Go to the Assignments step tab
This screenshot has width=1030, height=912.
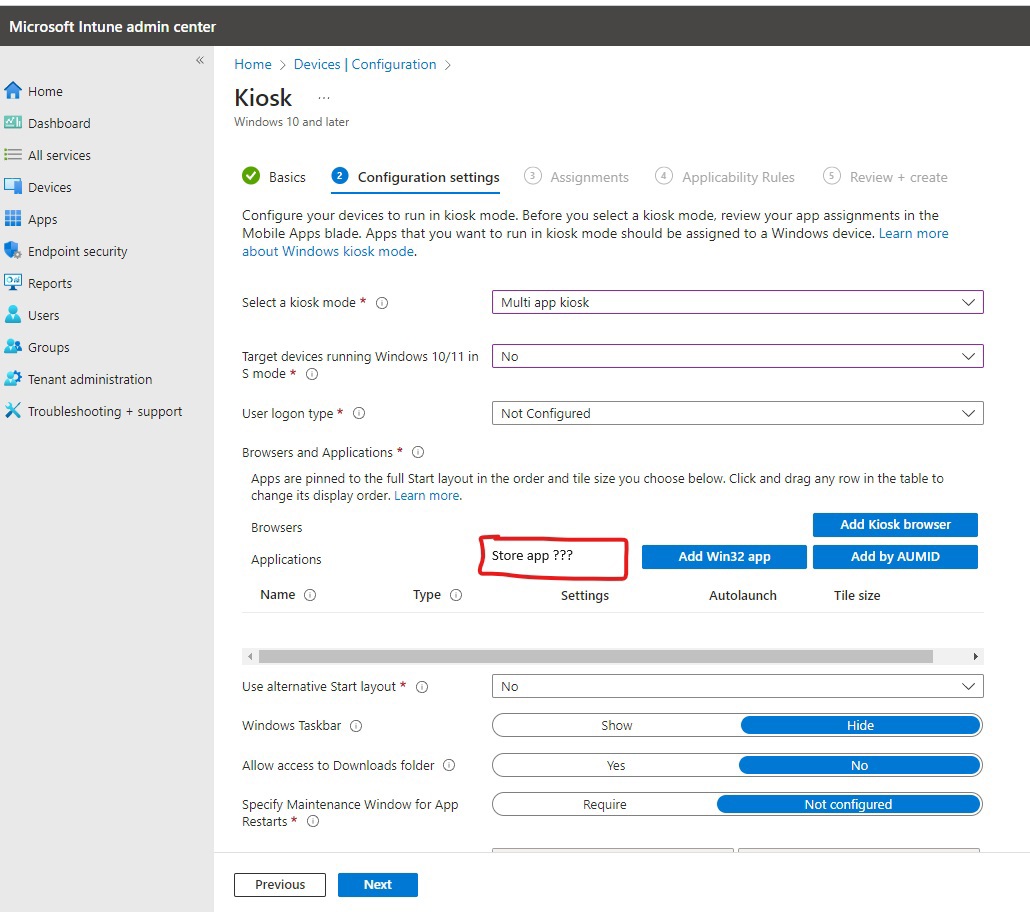tap(576, 177)
